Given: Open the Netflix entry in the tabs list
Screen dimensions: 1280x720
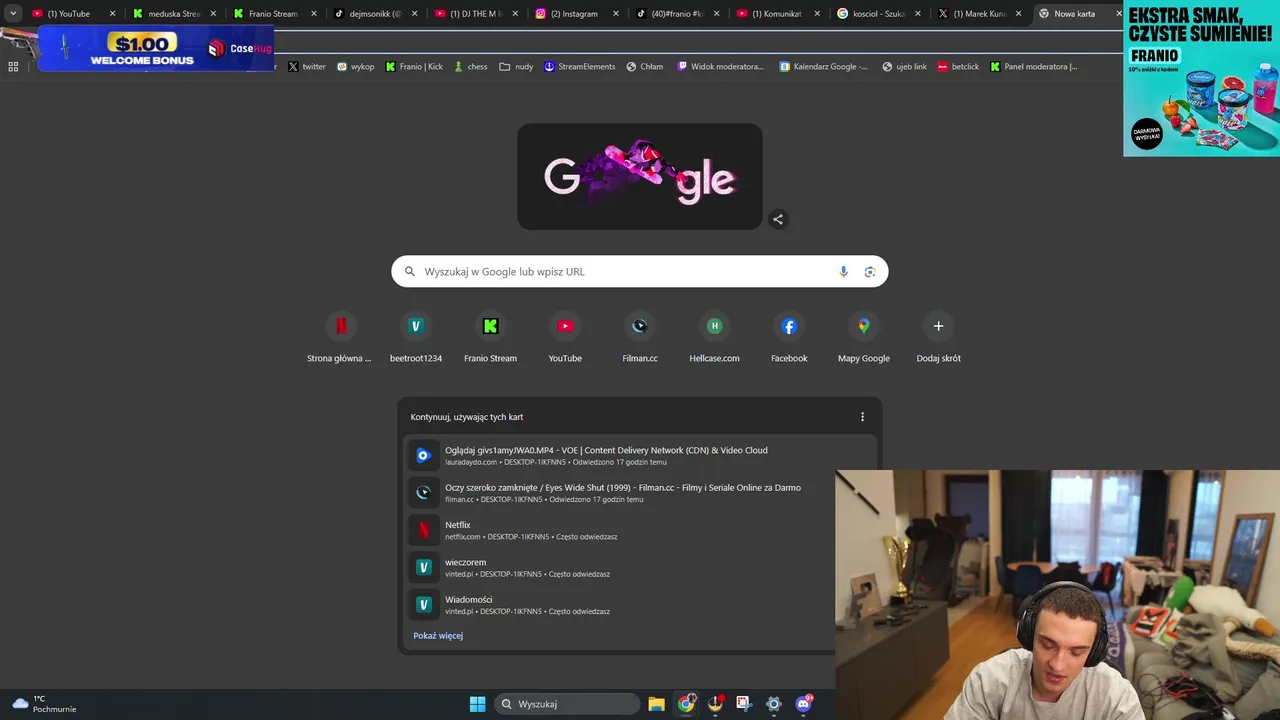Looking at the screenshot, I should pyautogui.click(x=640, y=530).
